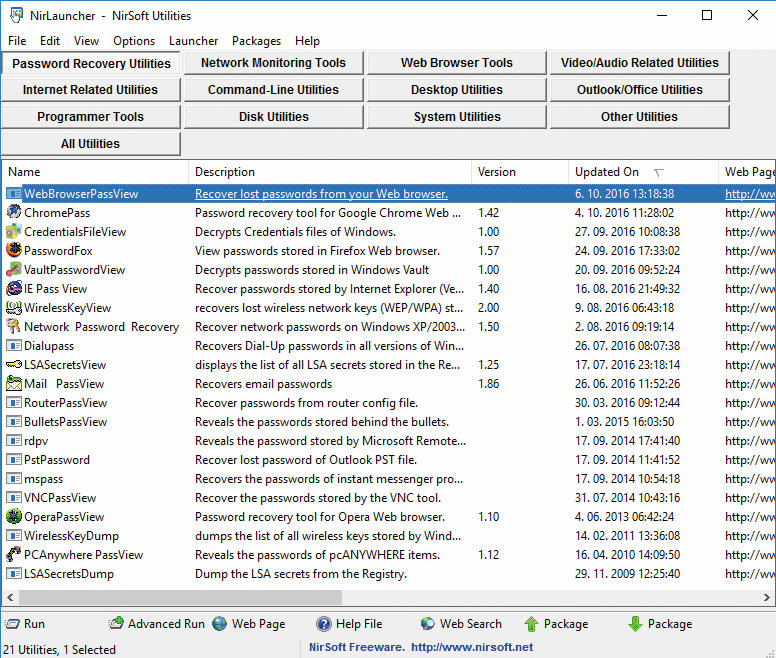Screen dimensions: 776x658
Task: Switch to Internet Related Utilities category
Action: [x=91, y=90]
